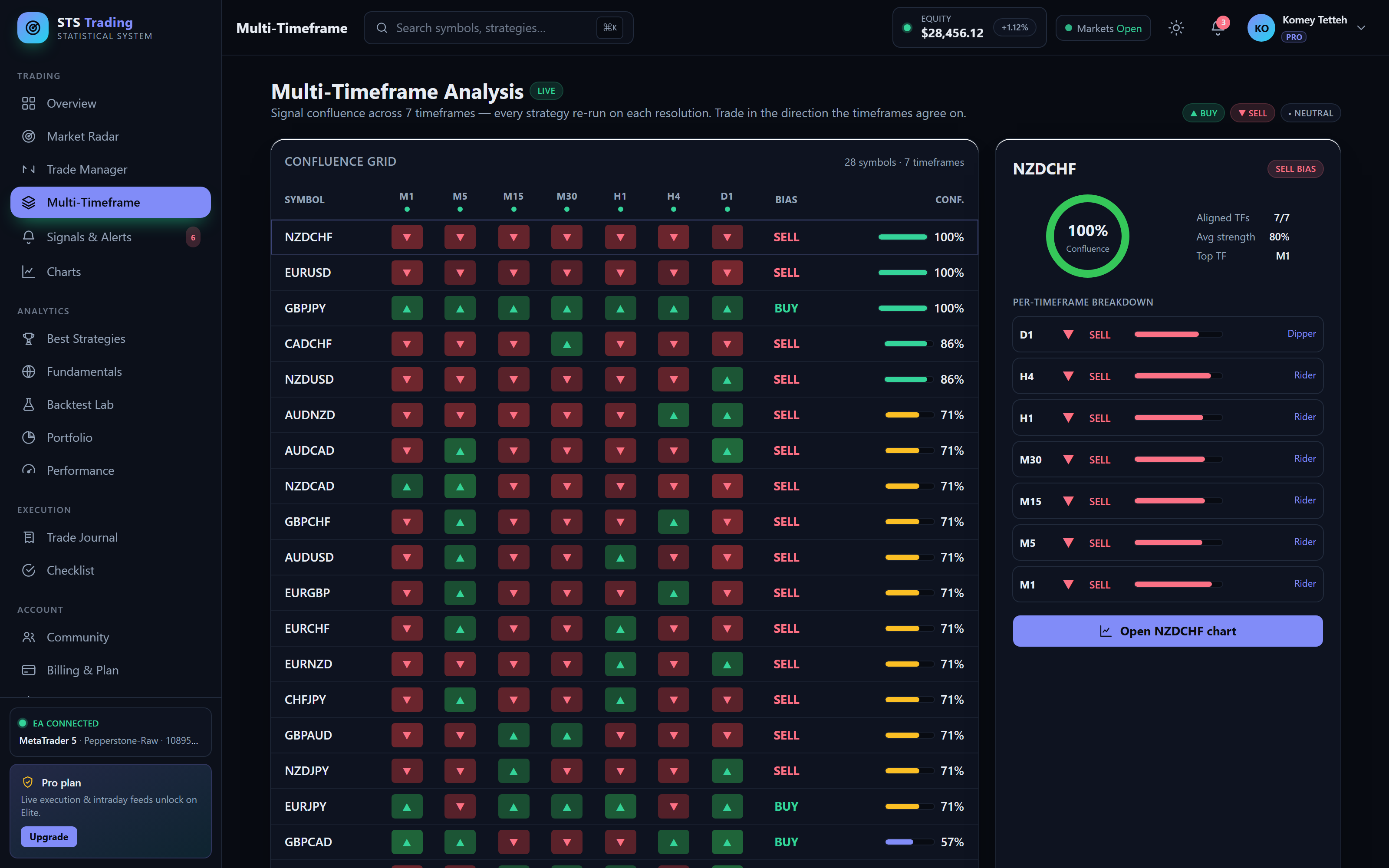Click the M15 column header

513,196
